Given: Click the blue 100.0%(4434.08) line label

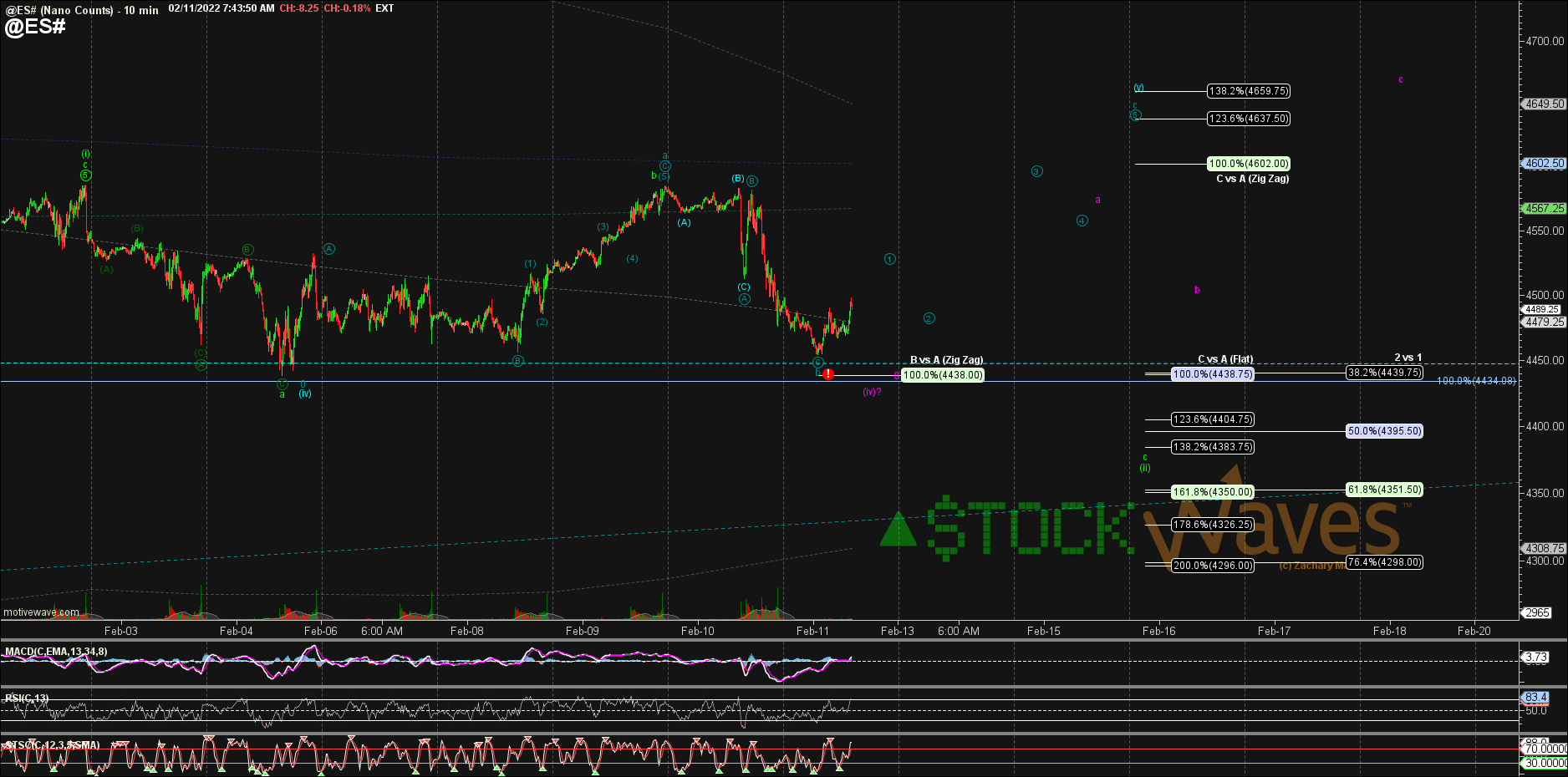Looking at the screenshot, I should tap(1476, 381).
